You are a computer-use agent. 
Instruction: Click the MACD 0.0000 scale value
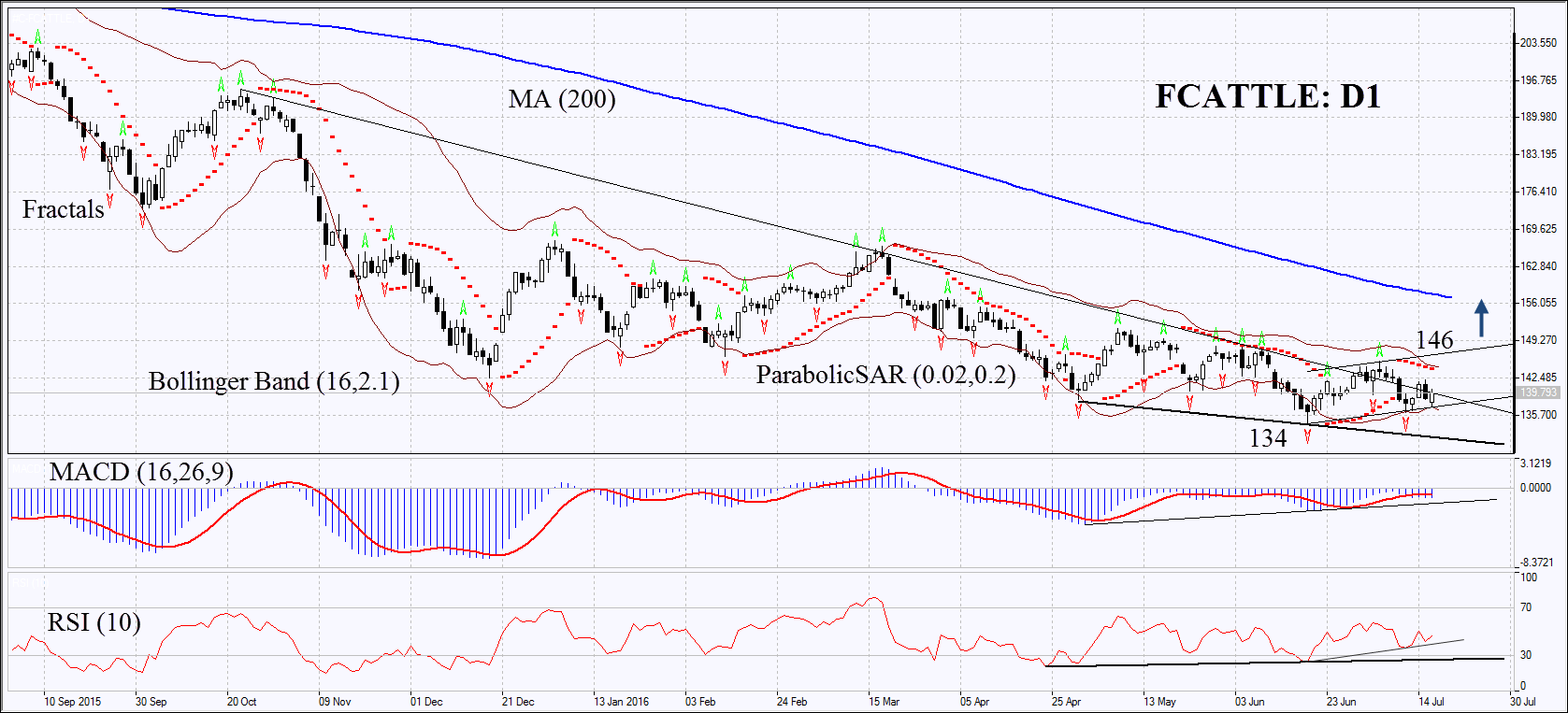[x=1536, y=488]
